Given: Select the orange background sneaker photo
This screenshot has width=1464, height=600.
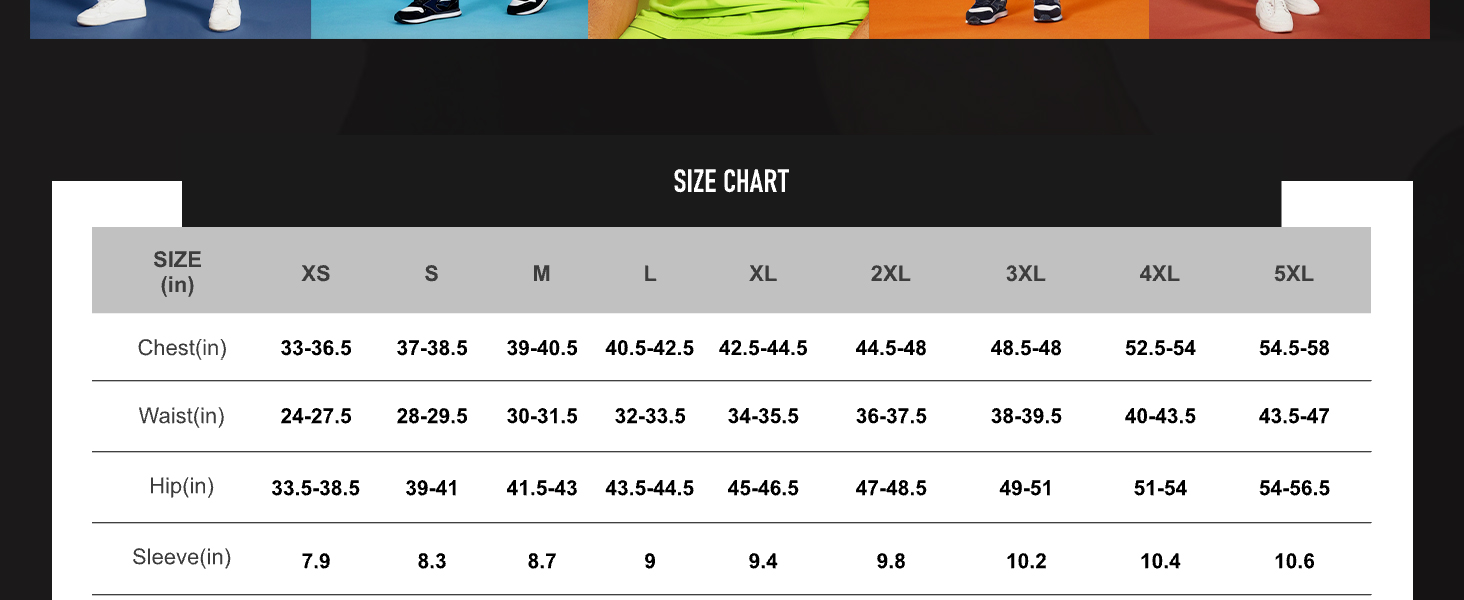Looking at the screenshot, I should [x=1008, y=18].
